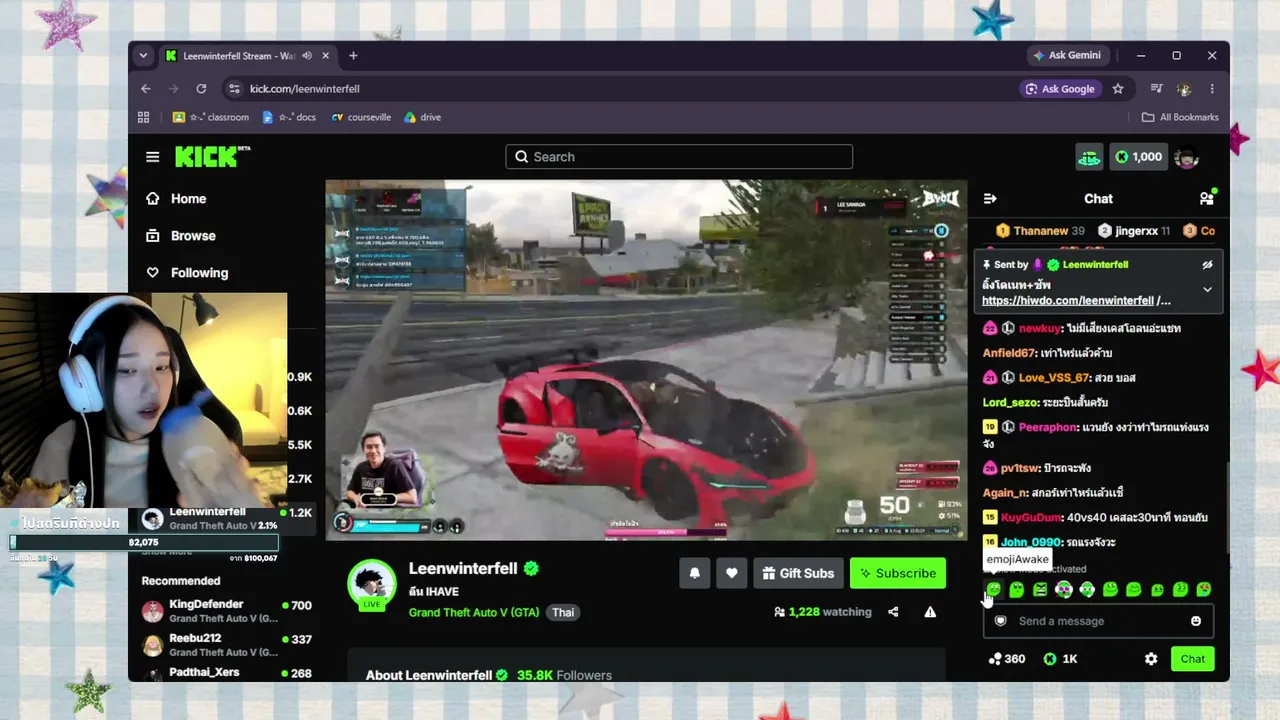The image size is (1280, 720).
Task: View site information icon in address bar
Action: tap(234, 89)
